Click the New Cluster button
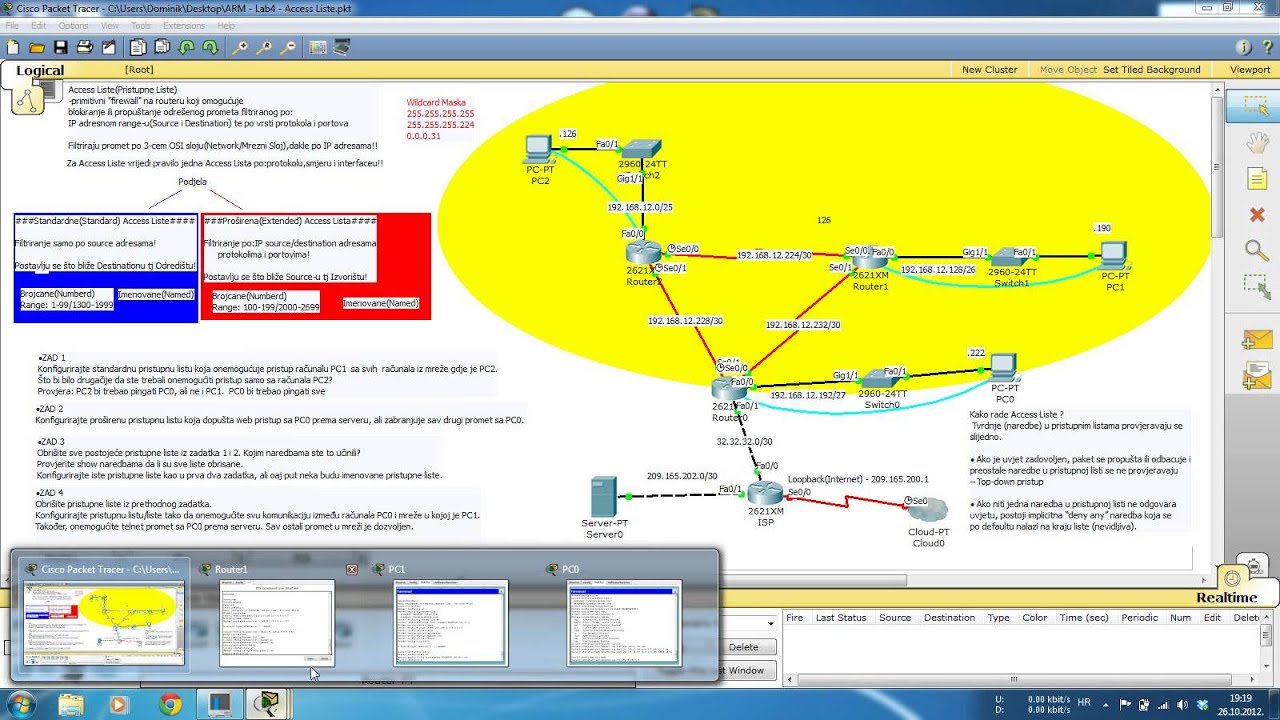Screen dimensions: 1280x720 click(x=989, y=70)
